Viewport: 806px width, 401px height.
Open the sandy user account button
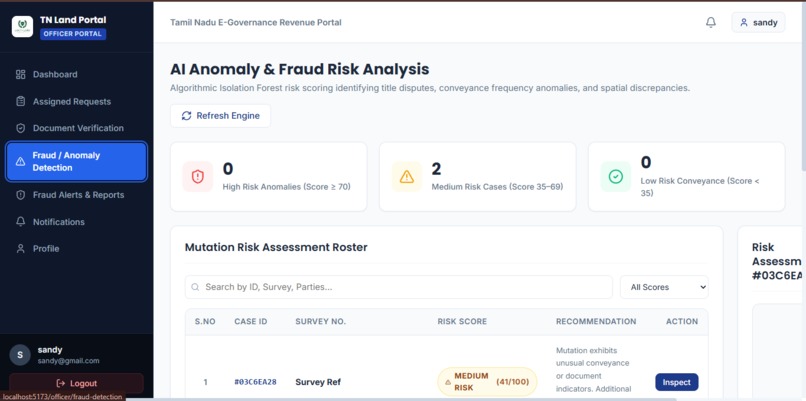758,23
